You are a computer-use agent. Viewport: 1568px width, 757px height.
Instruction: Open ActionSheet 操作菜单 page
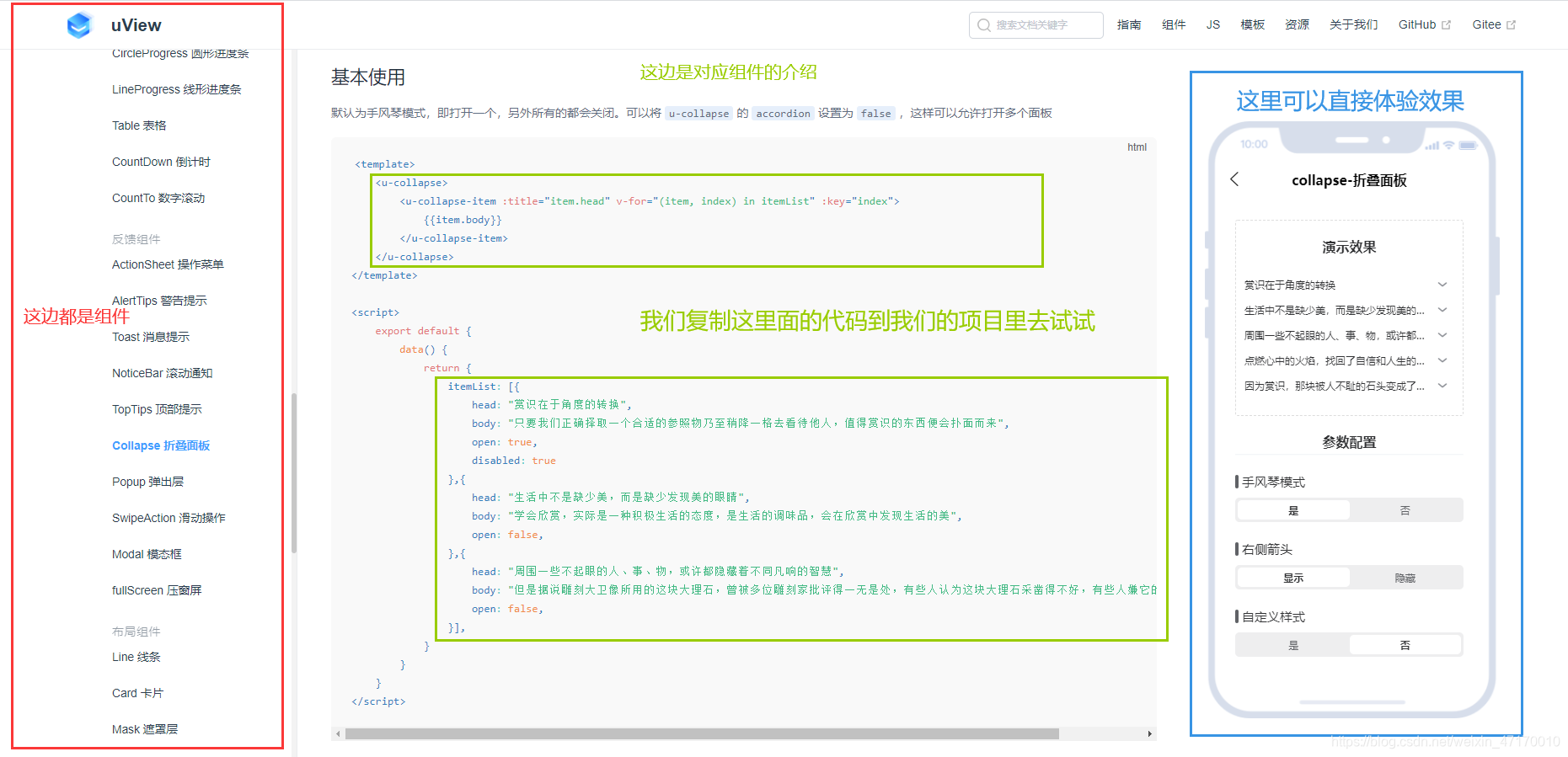point(168,264)
